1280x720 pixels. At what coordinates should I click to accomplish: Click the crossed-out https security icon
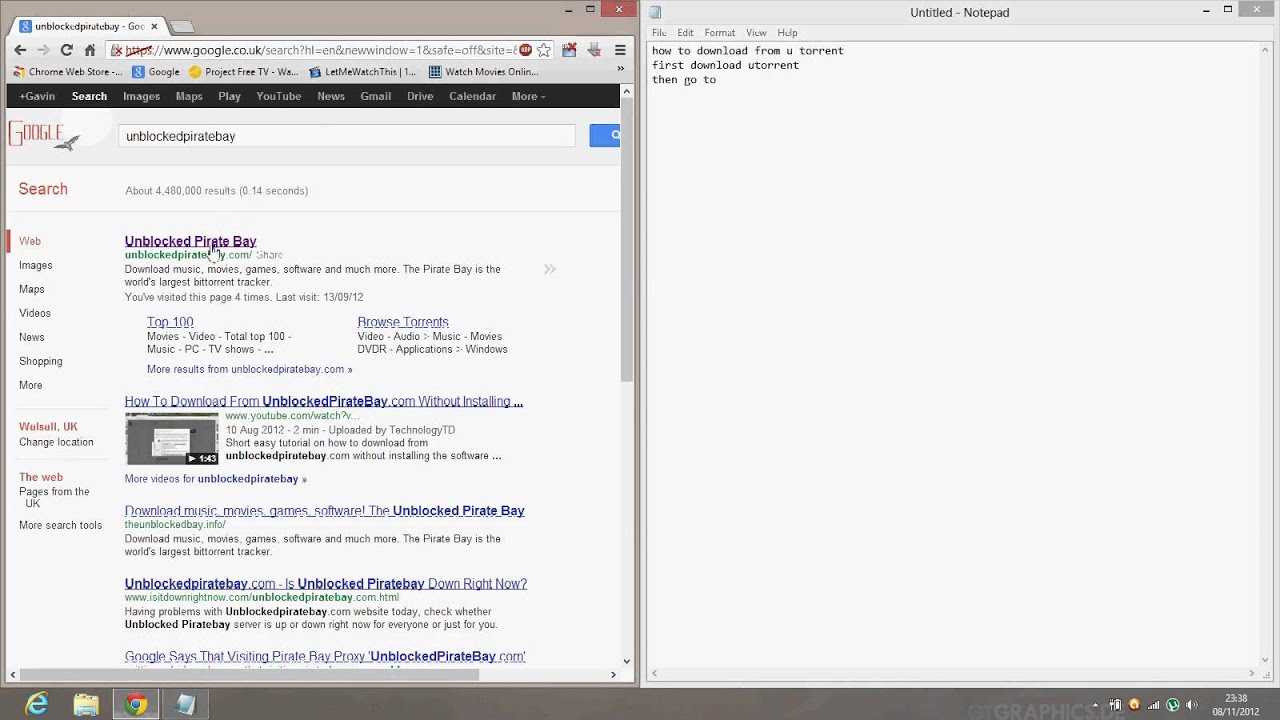(117, 50)
